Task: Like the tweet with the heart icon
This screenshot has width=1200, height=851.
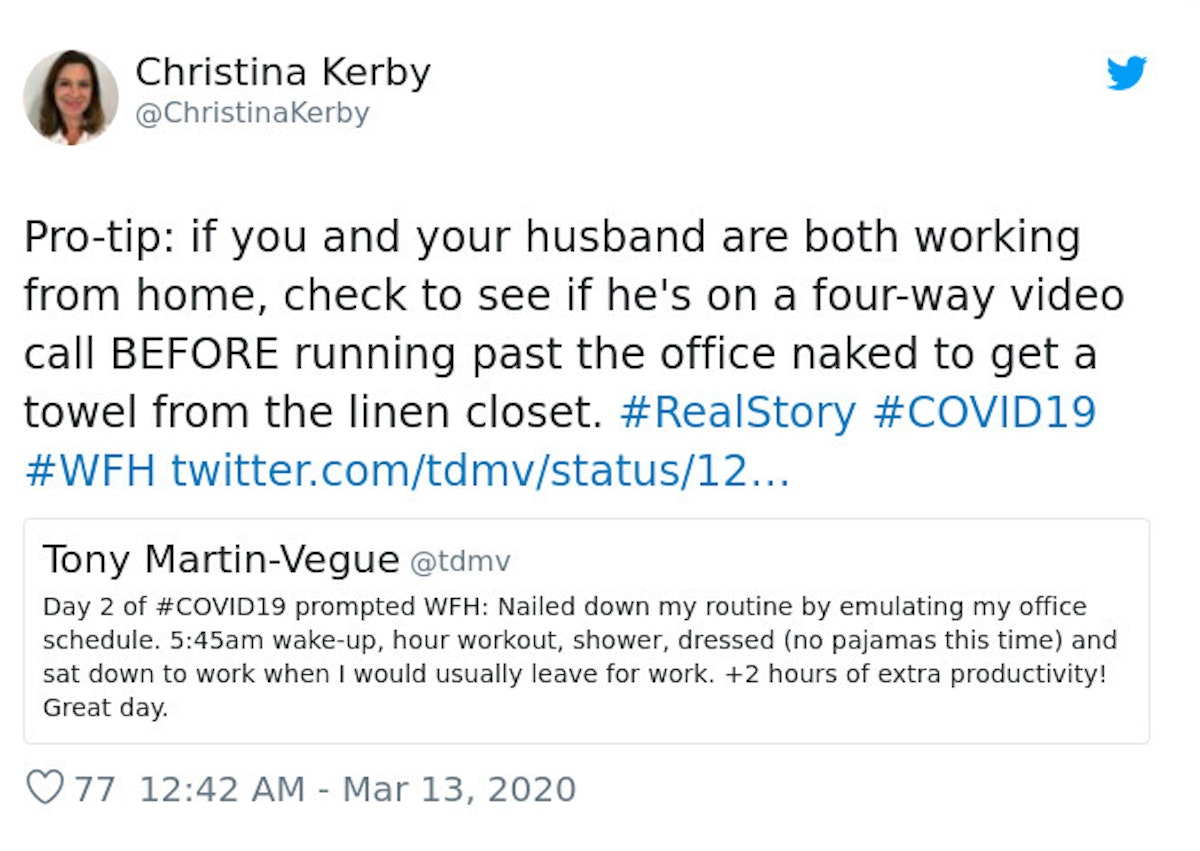Action: 44,788
